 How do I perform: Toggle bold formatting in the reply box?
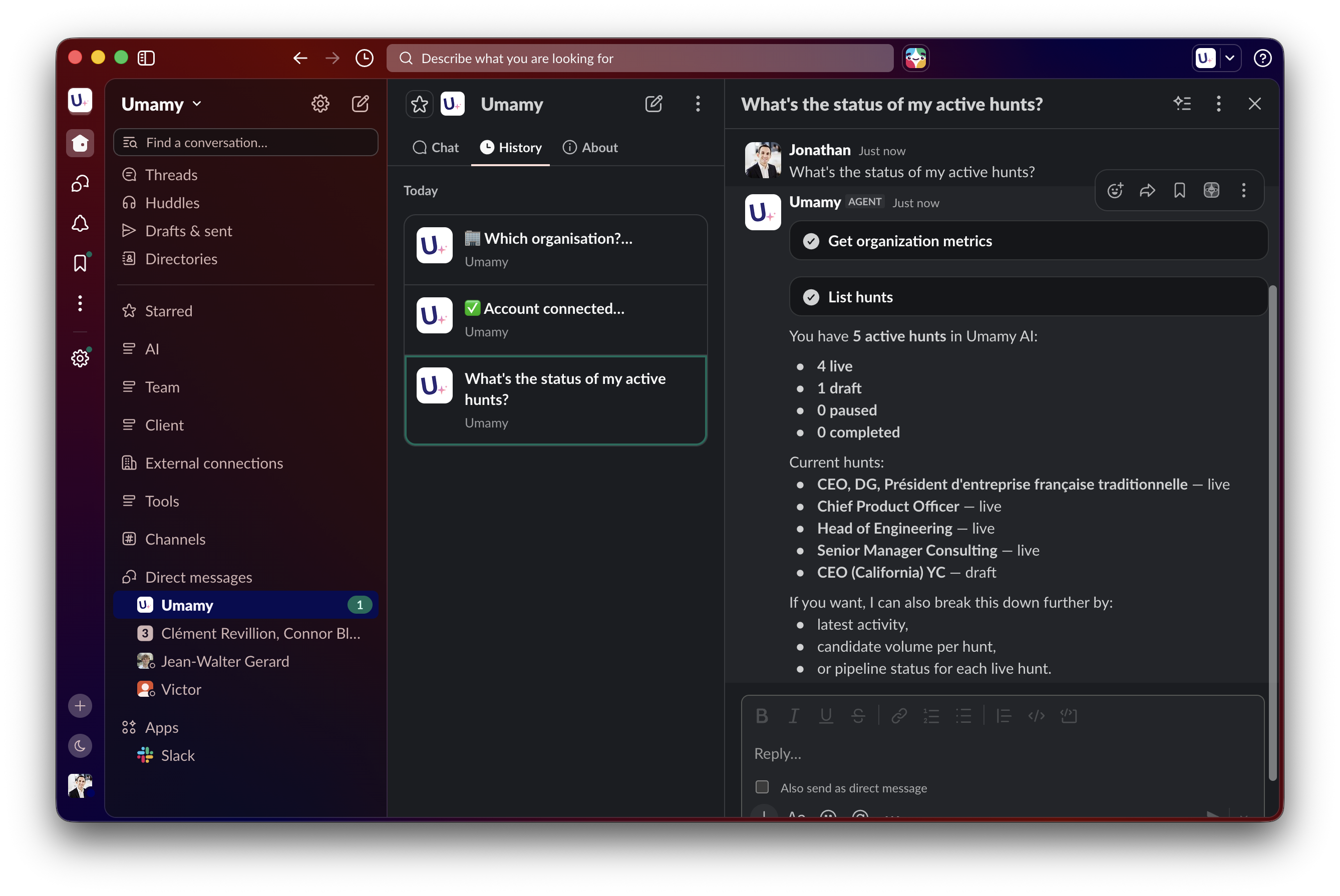[762, 715]
